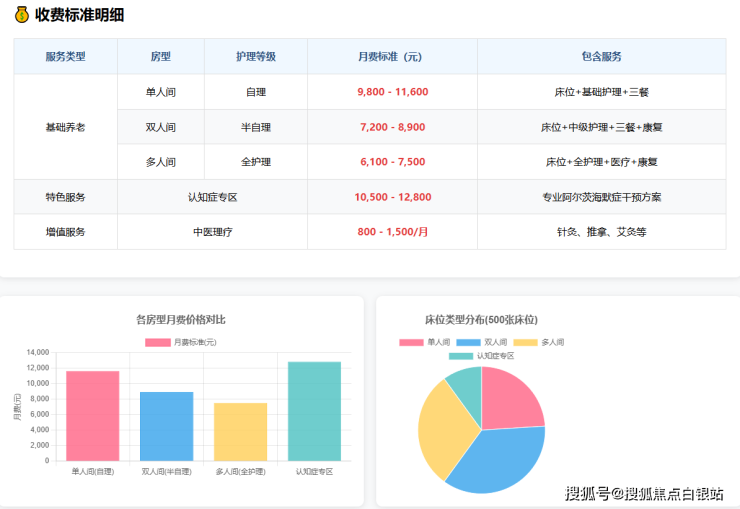Click the 基础养老 service type cell
Screen dimensions: 740x509
(66, 127)
